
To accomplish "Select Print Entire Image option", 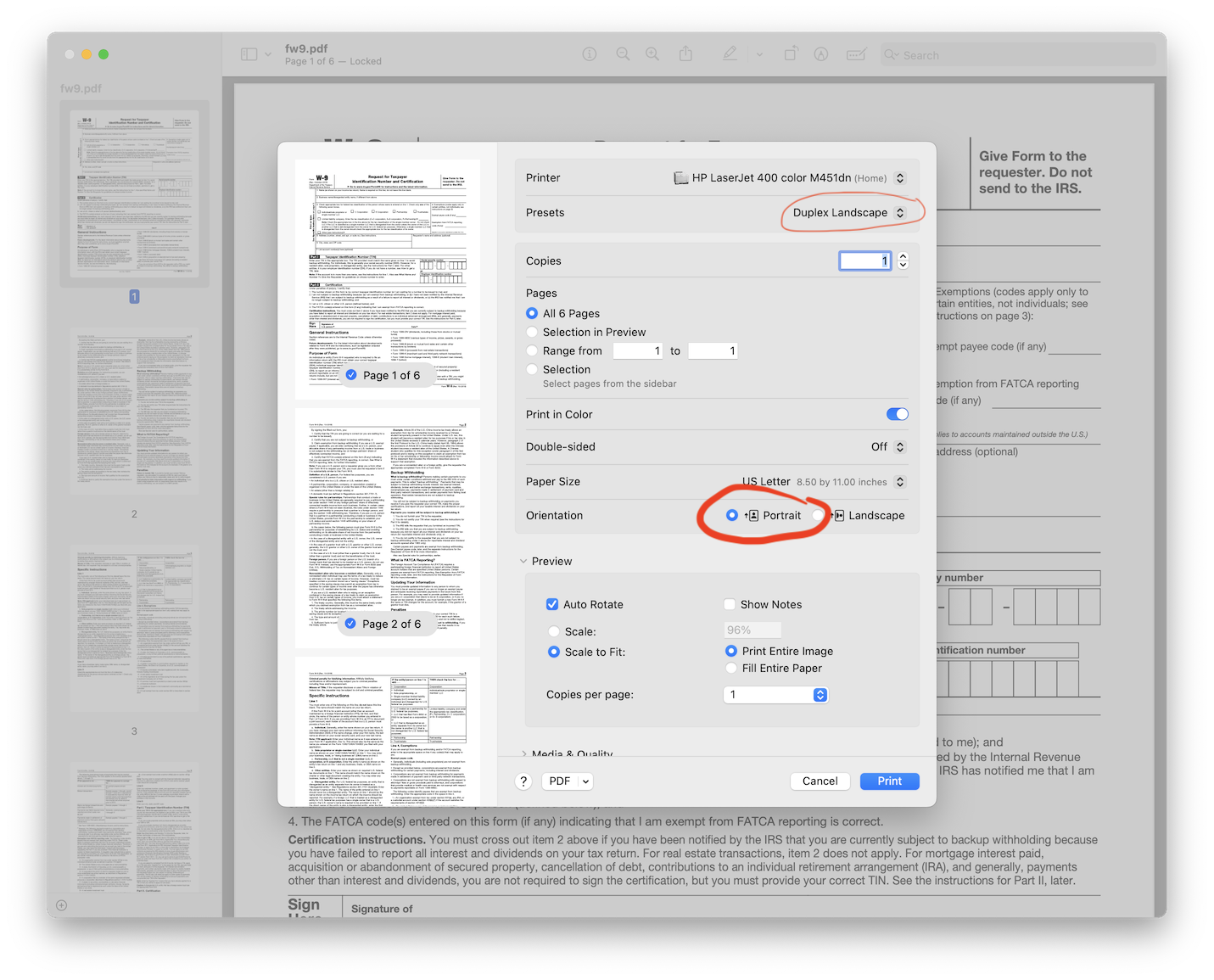I will pyautogui.click(x=731, y=651).
